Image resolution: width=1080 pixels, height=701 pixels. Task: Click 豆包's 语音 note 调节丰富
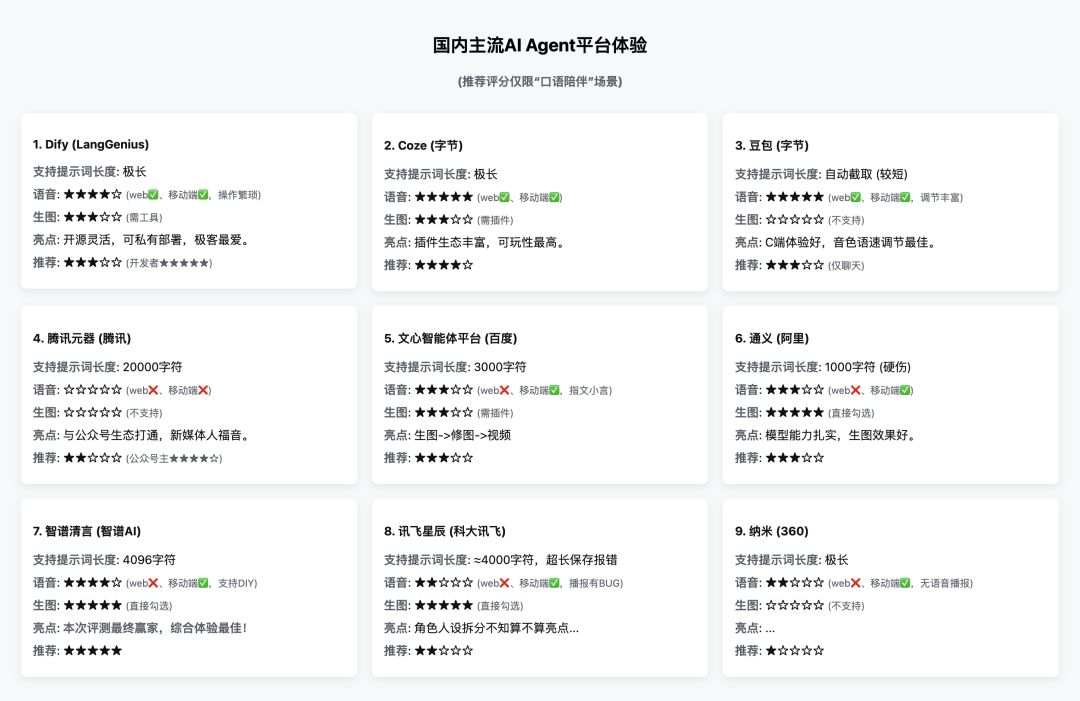pyautogui.click(x=942, y=198)
